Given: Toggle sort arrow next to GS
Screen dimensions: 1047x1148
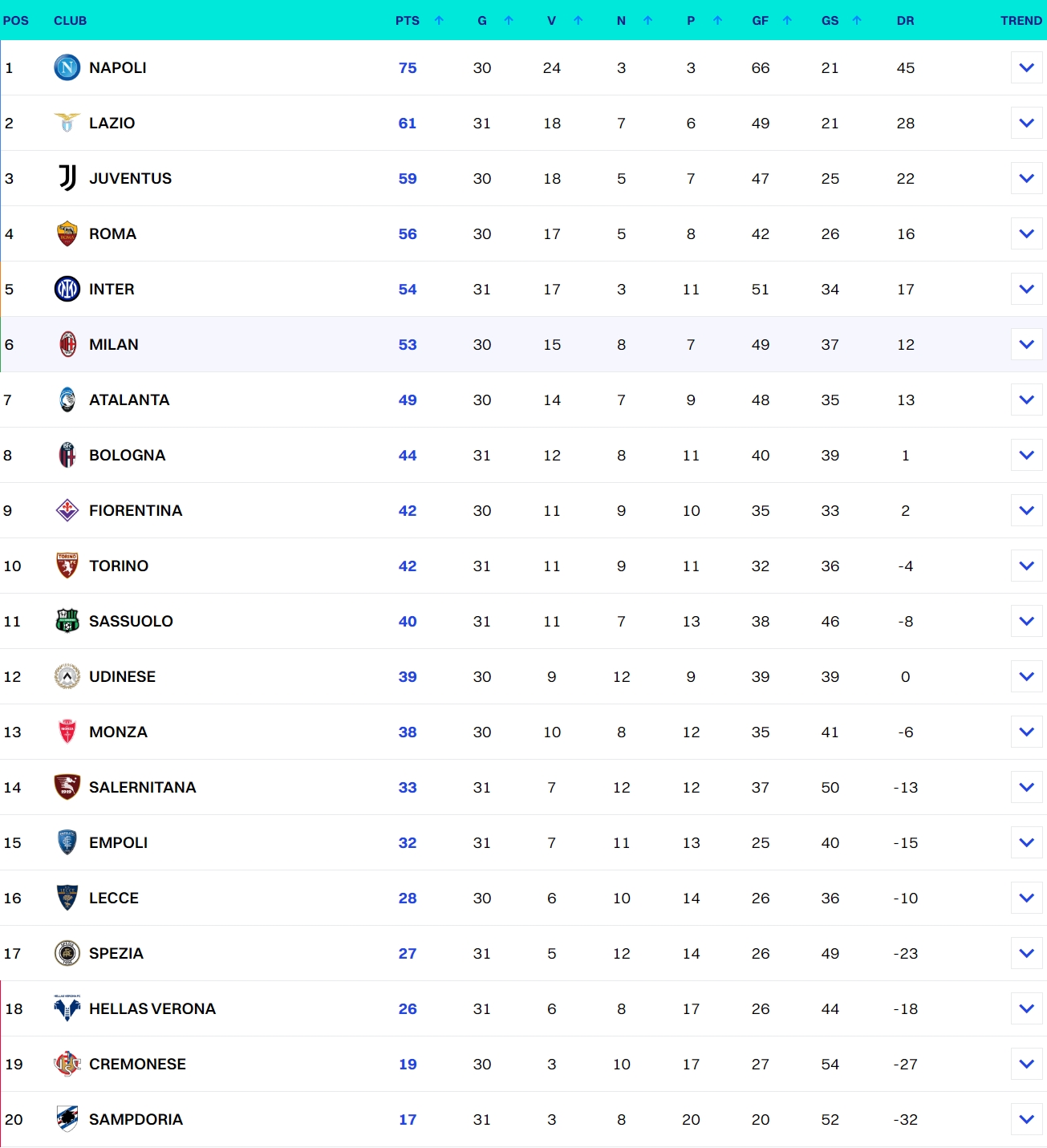Looking at the screenshot, I should pos(857,20).
